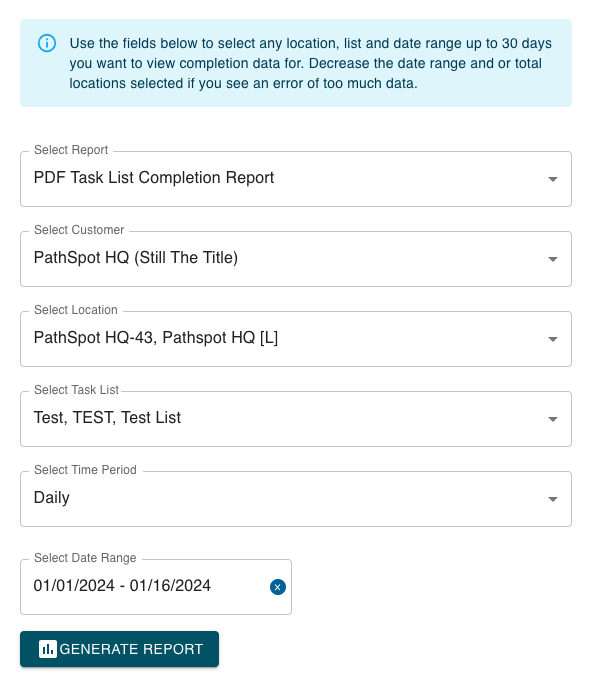Image resolution: width=591 pixels, height=683 pixels.
Task: Click the Select Location field label
Action: (76, 310)
